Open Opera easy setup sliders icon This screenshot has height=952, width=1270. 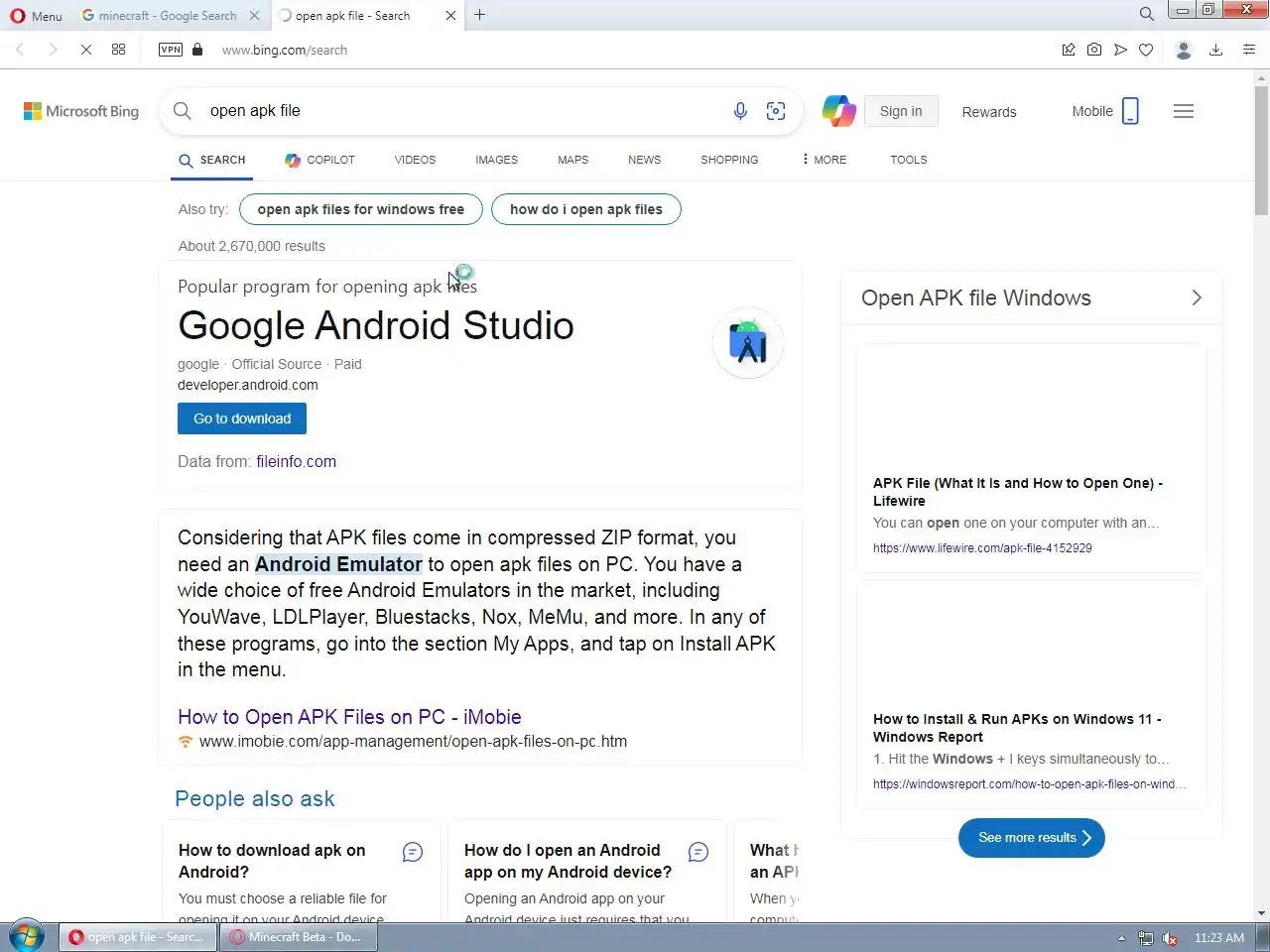click(1249, 50)
